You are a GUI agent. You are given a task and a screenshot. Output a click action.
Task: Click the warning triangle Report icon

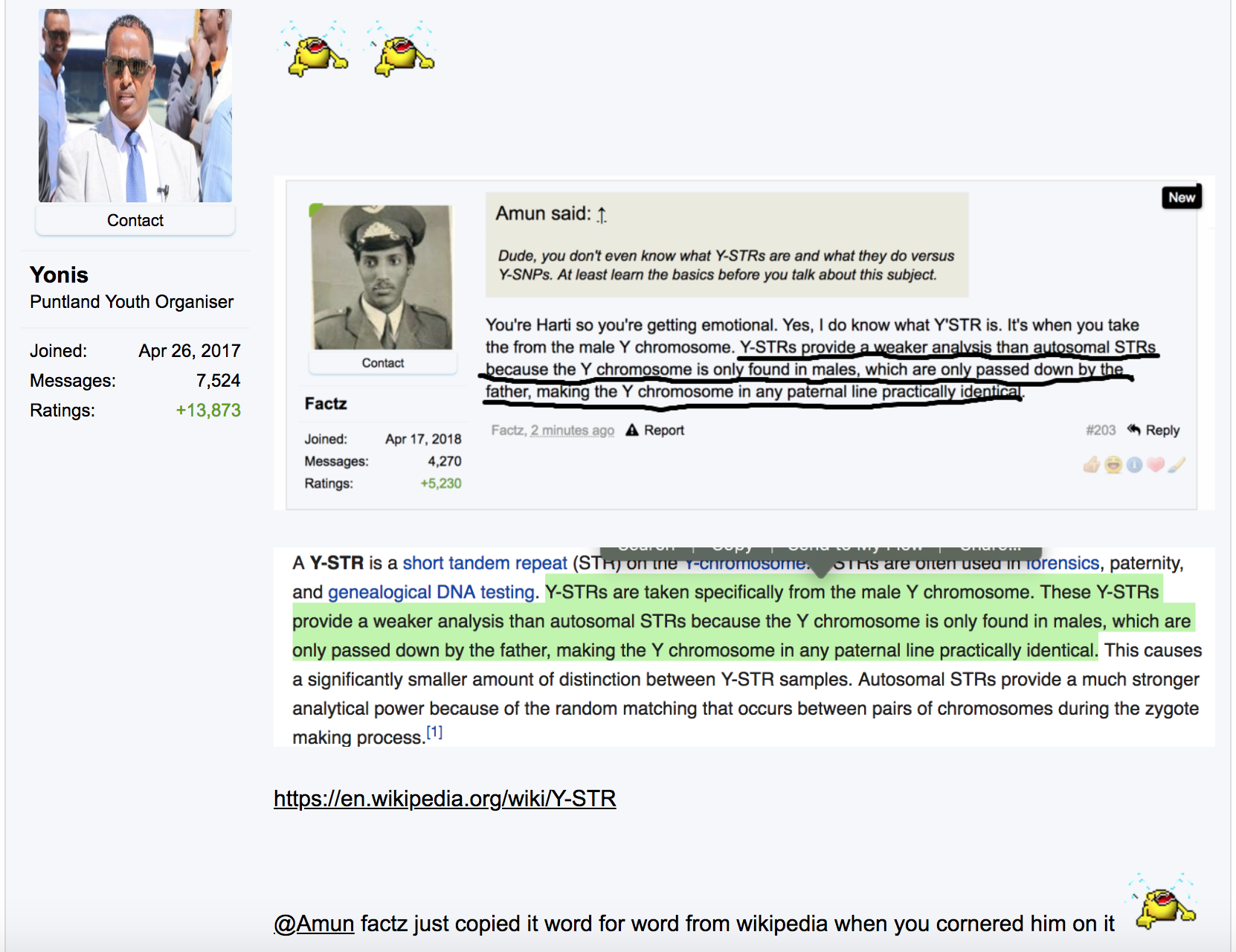[x=632, y=430]
